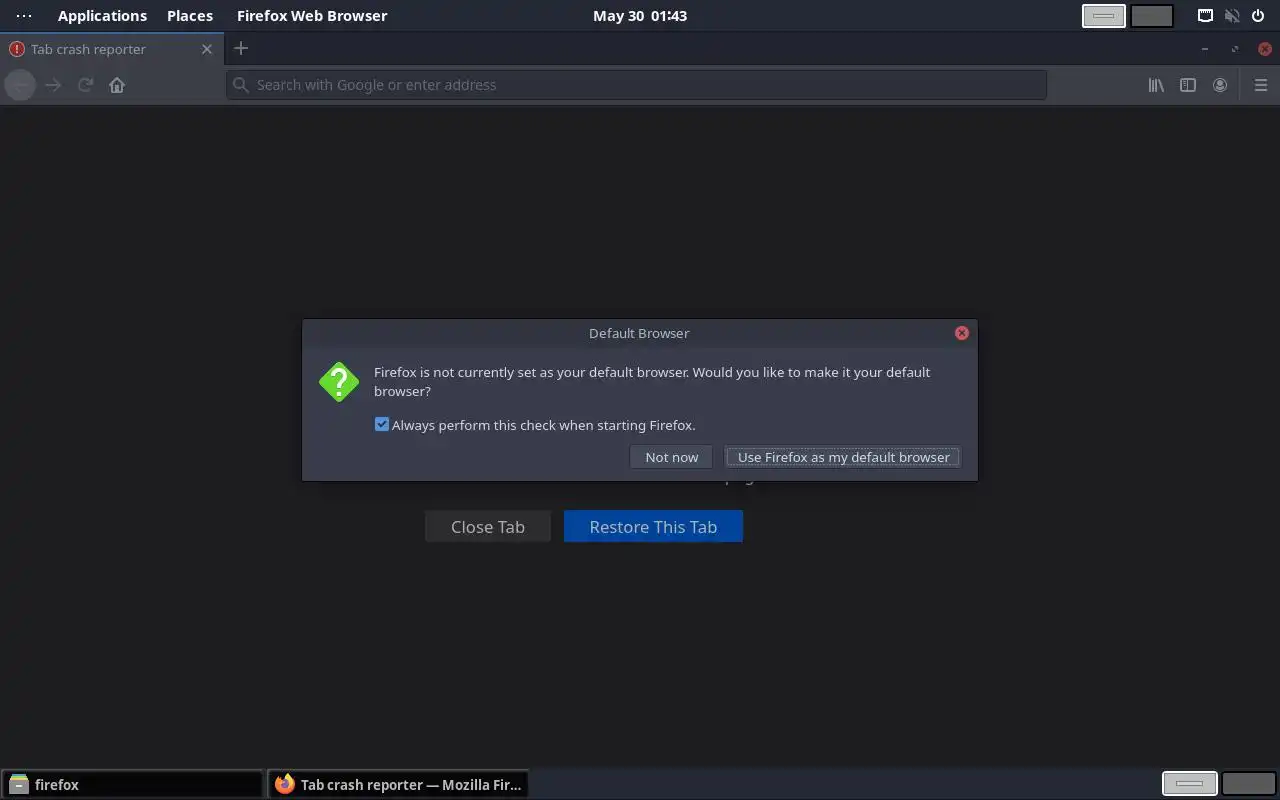Image resolution: width=1280 pixels, height=800 pixels.
Task: Click the firefox file manager taskbar entry
Action: (132, 785)
